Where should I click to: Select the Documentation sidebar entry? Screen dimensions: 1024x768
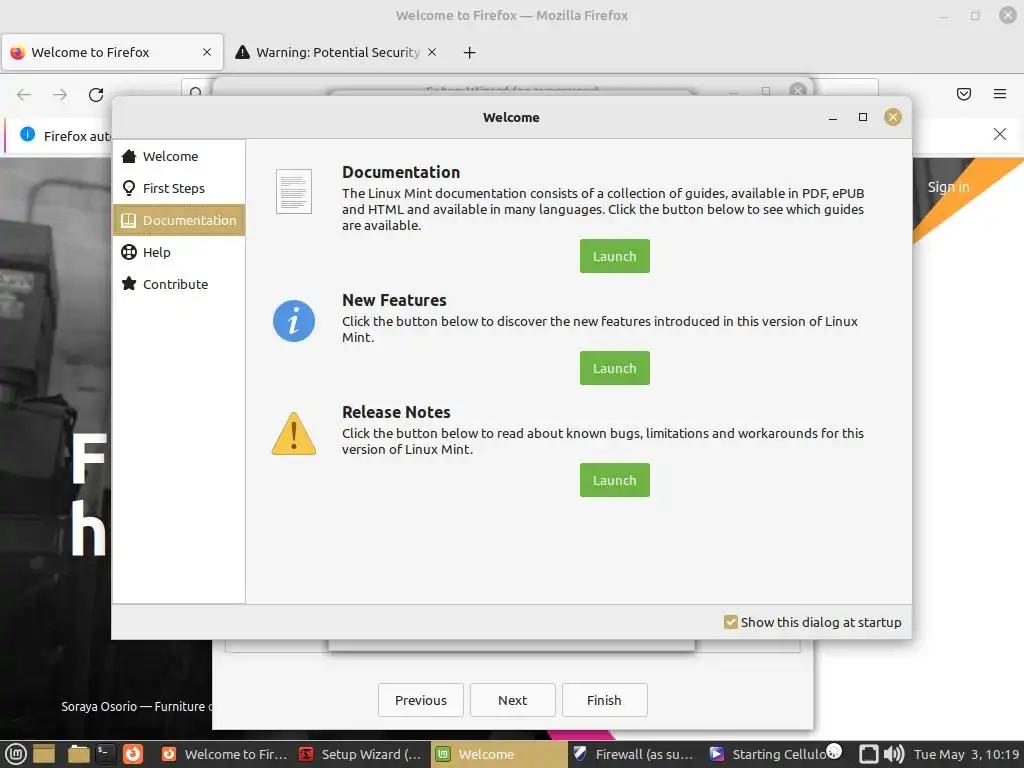pyautogui.click(x=178, y=220)
